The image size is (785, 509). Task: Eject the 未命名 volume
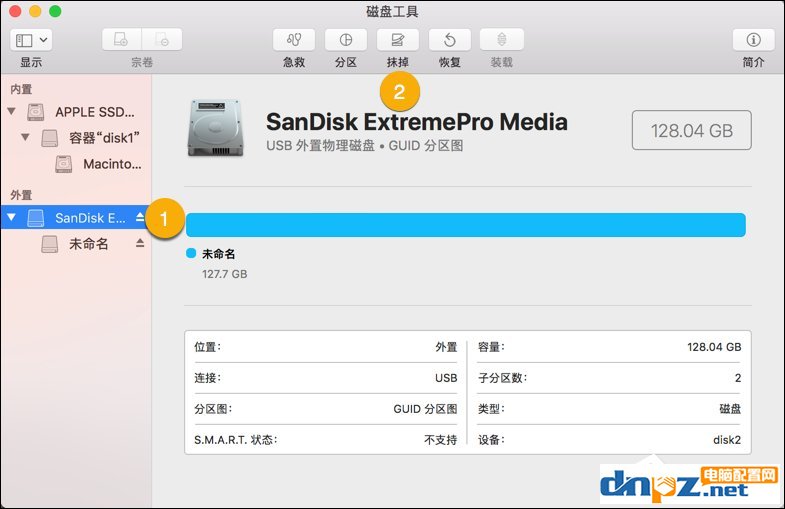coord(140,243)
